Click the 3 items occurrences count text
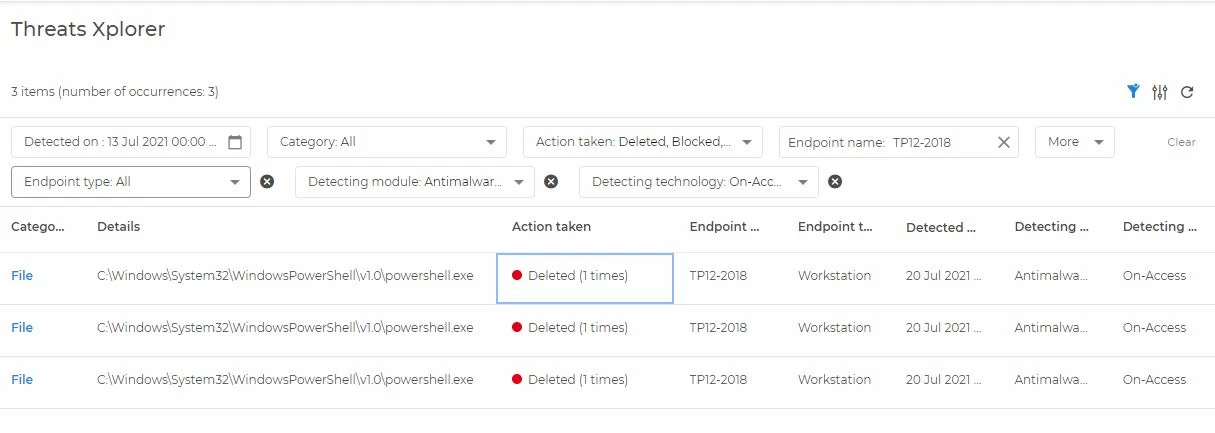Screen dimensions: 1215x433 point(115,92)
